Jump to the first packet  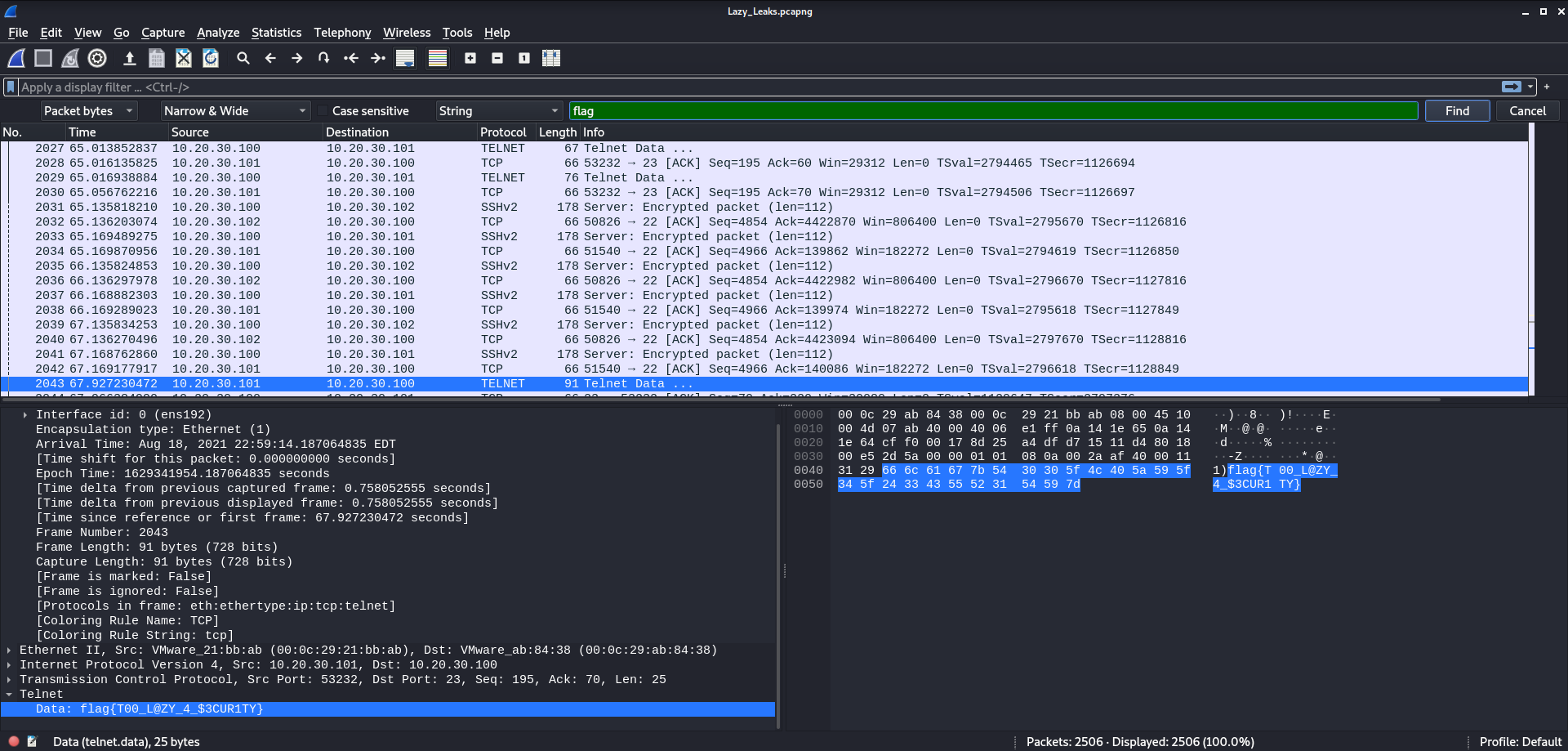[x=351, y=58]
